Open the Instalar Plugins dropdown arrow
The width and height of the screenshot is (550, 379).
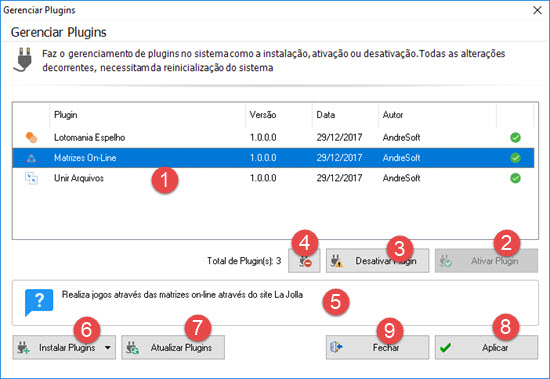(x=108, y=347)
